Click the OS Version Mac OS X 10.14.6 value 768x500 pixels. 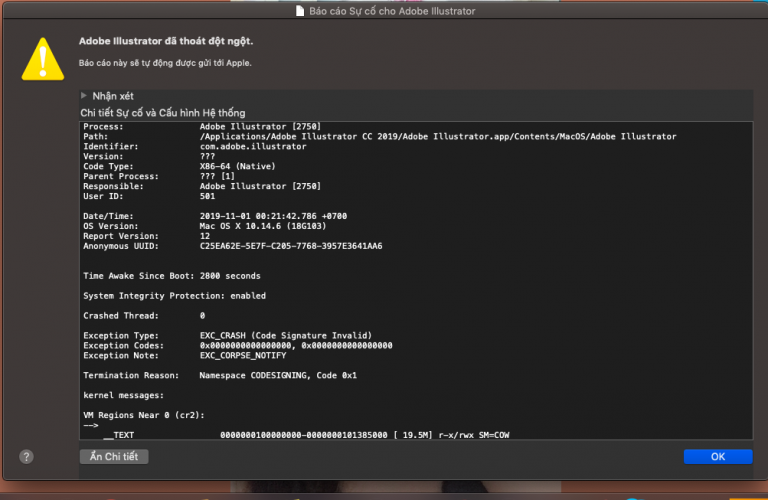click(x=263, y=226)
